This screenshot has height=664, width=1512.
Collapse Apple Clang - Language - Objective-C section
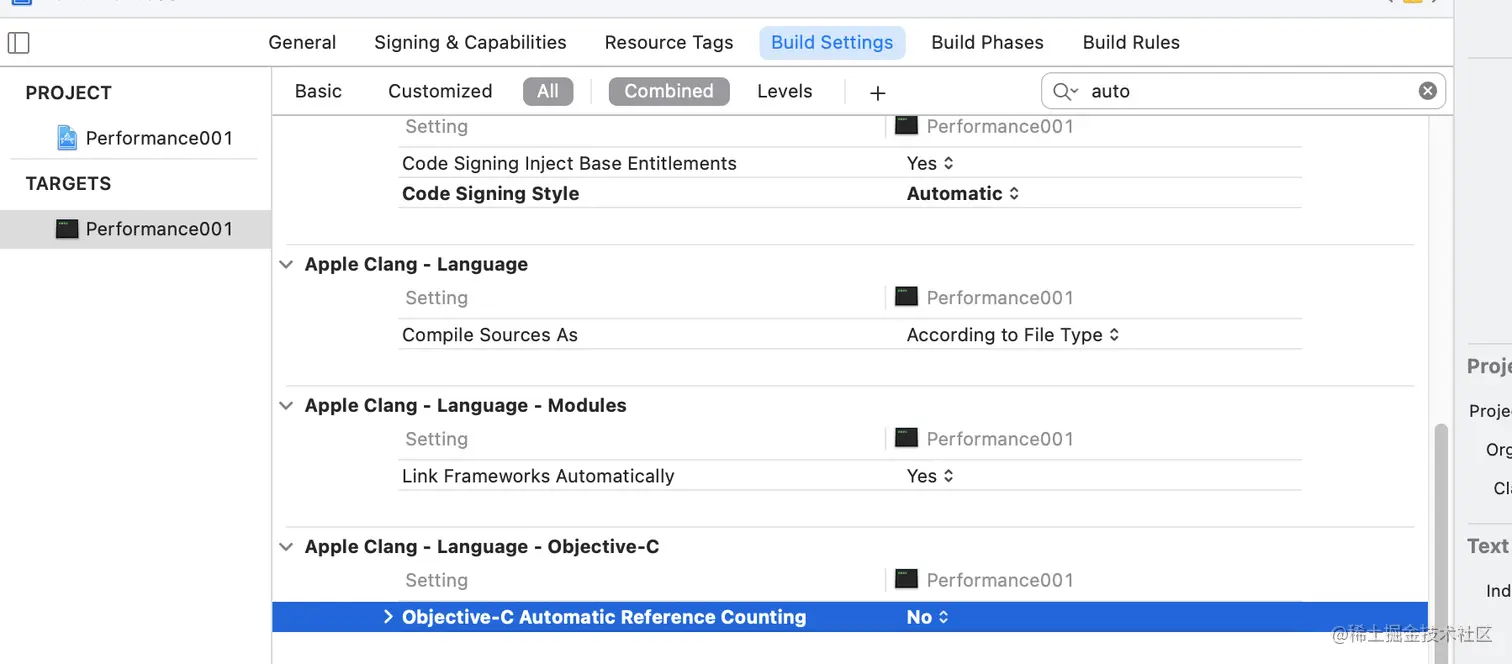(x=287, y=546)
